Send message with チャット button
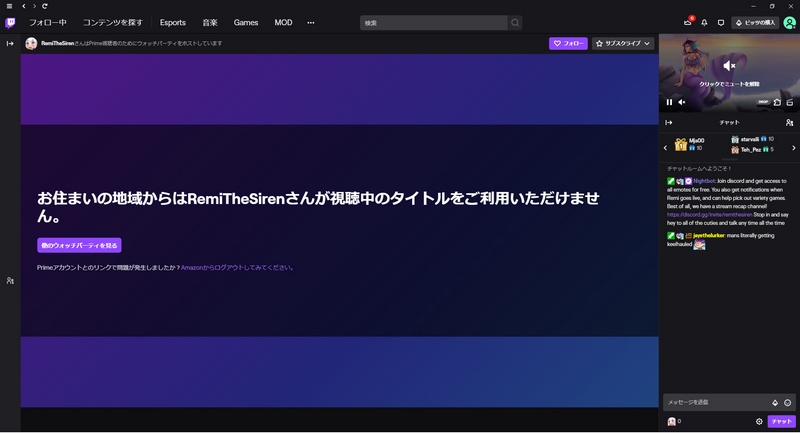 tap(781, 421)
